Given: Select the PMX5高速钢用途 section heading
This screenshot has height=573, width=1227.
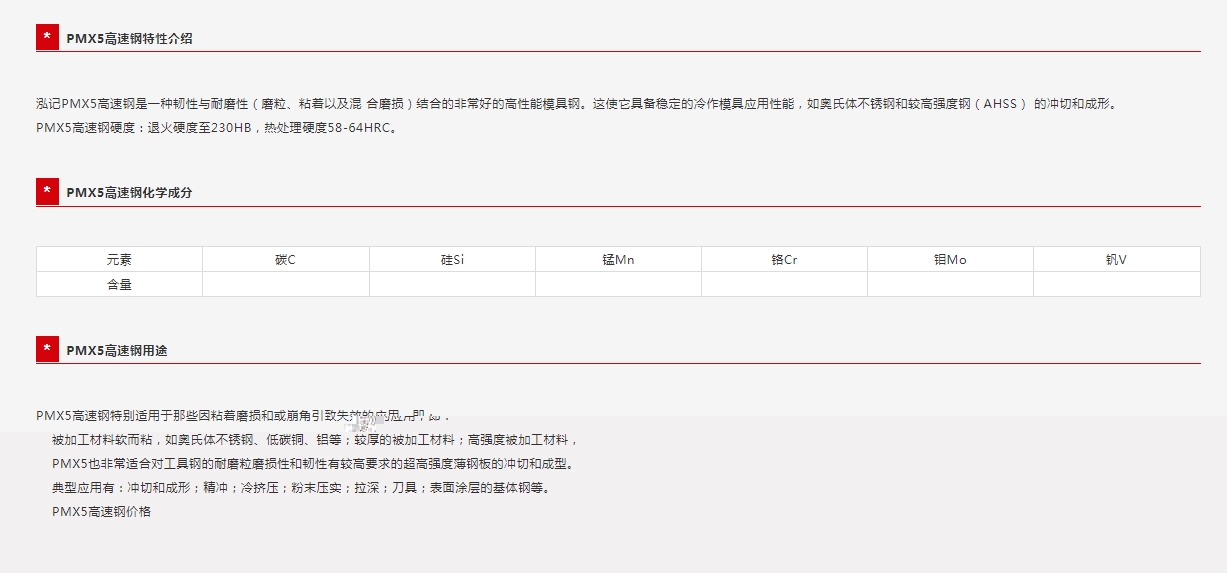Looking at the screenshot, I should click(x=117, y=351).
